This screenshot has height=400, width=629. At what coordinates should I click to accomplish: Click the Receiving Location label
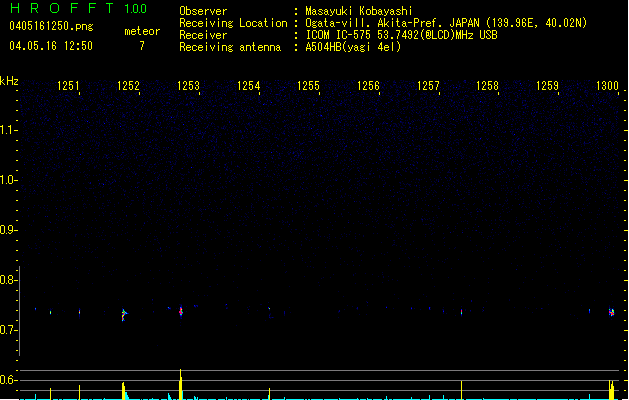click(x=233, y=23)
